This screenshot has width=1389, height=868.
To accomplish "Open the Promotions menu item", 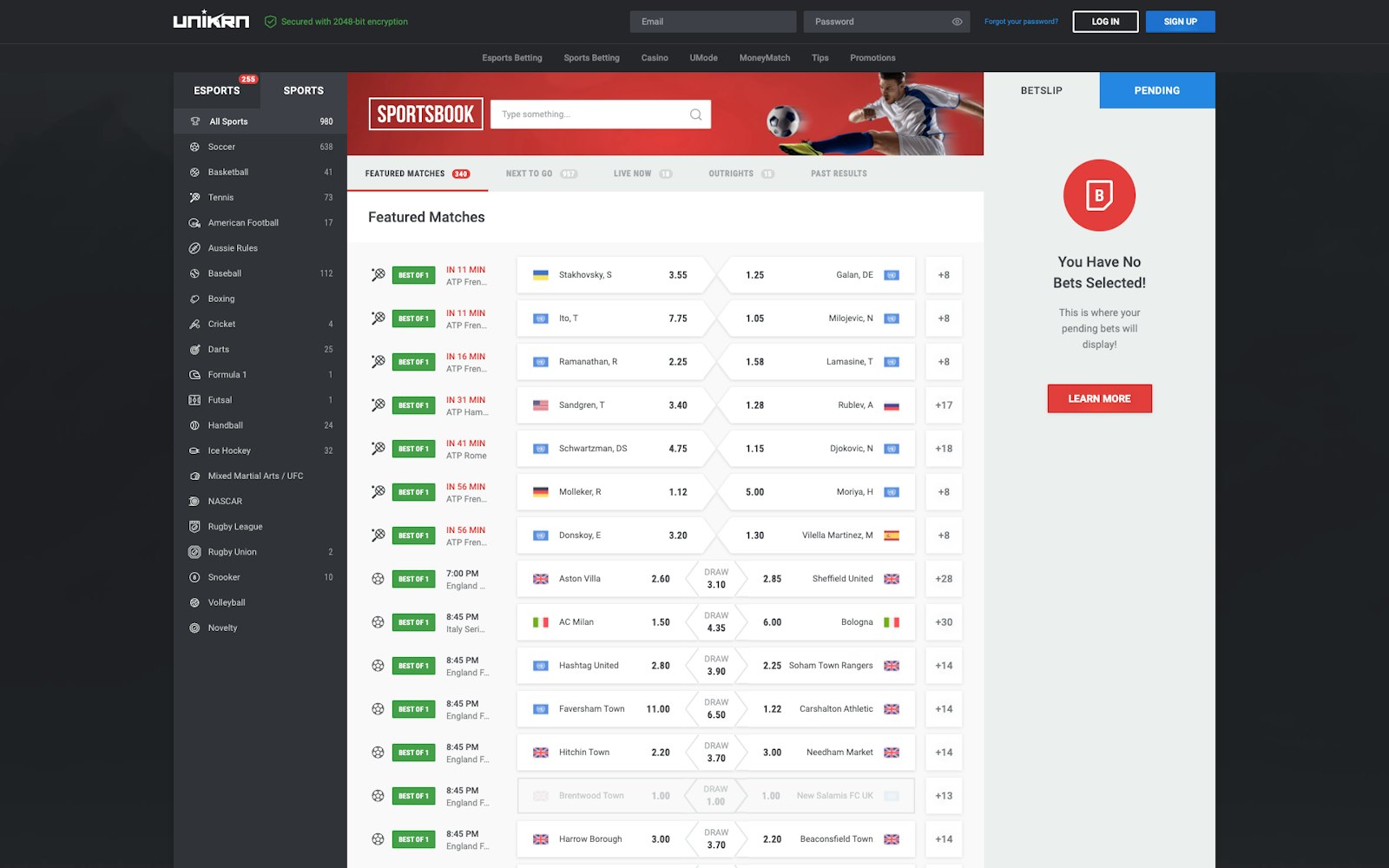I will pyautogui.click(x=872, y=57).
